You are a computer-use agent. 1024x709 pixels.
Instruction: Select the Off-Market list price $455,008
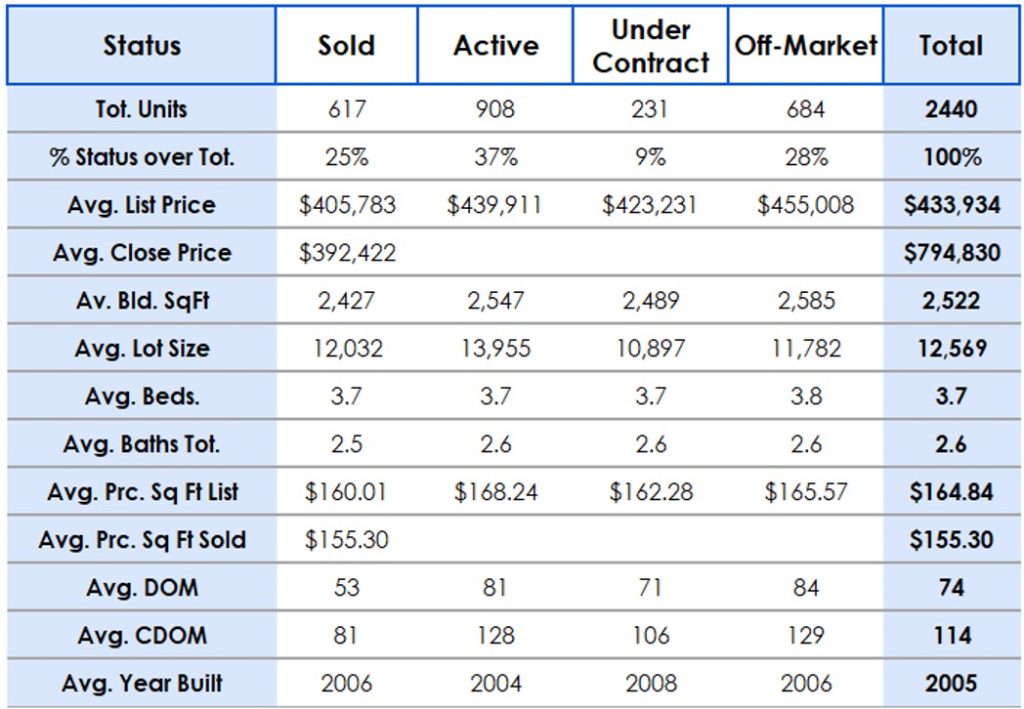pos(806,205)
